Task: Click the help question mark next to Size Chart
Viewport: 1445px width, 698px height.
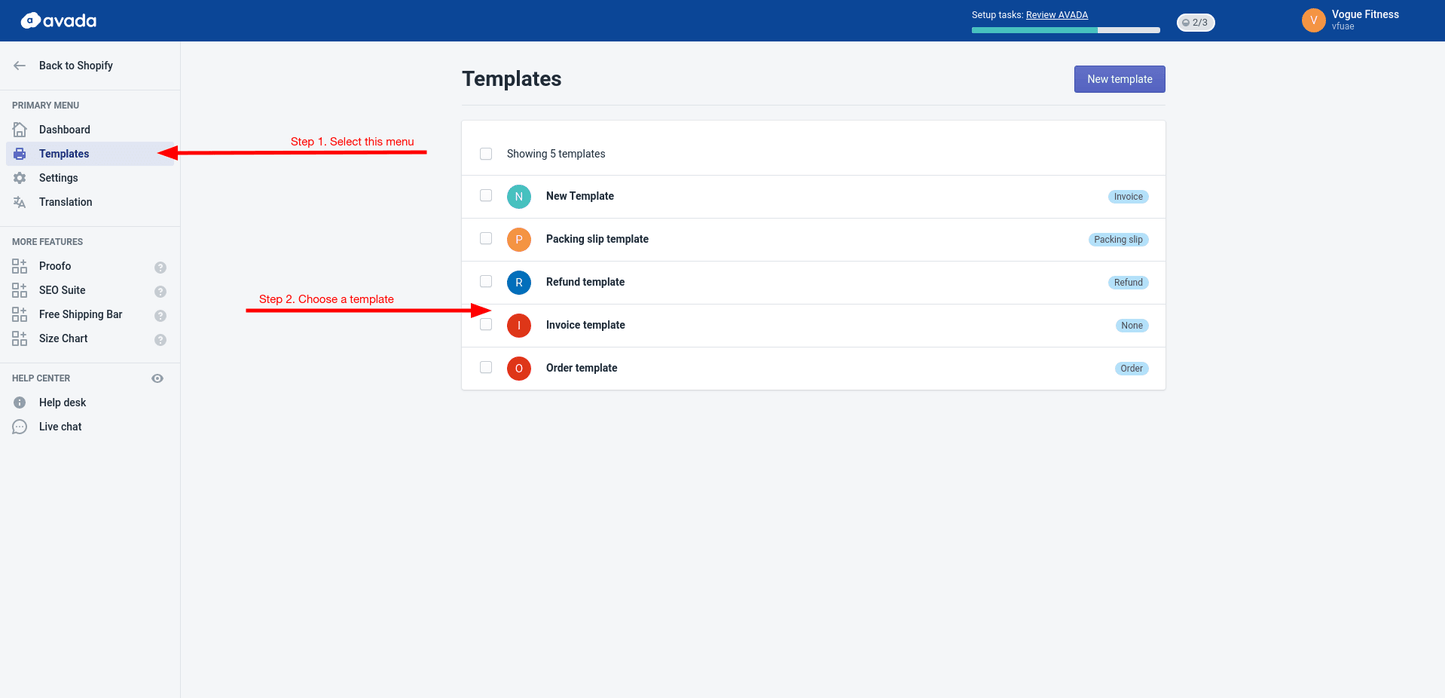Action: 160,340
